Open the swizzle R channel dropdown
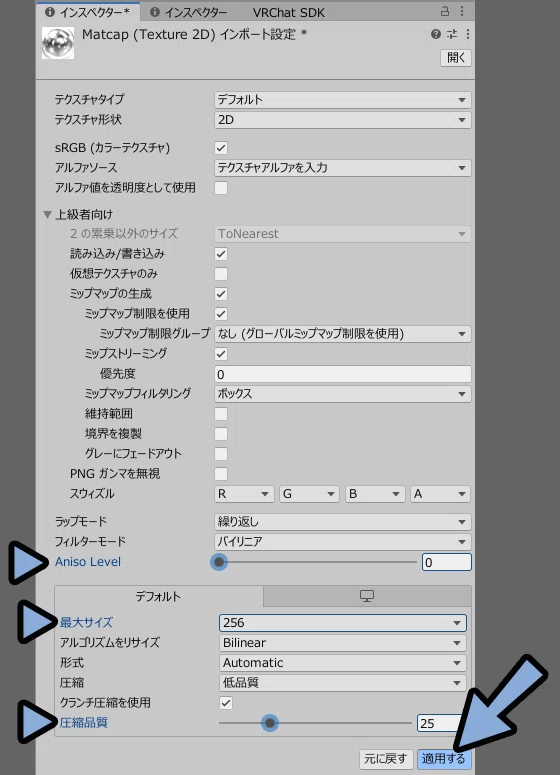This screenshot has height=775, width=560. pyautogui.click(x=244, y=494)
